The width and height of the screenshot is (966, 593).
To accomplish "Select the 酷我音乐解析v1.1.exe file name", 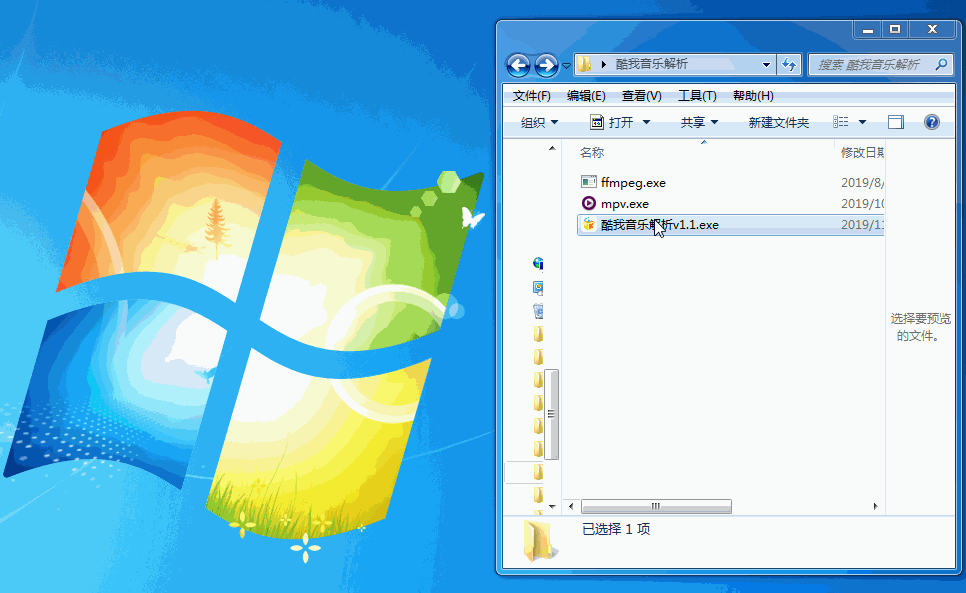I will (660, 225).
